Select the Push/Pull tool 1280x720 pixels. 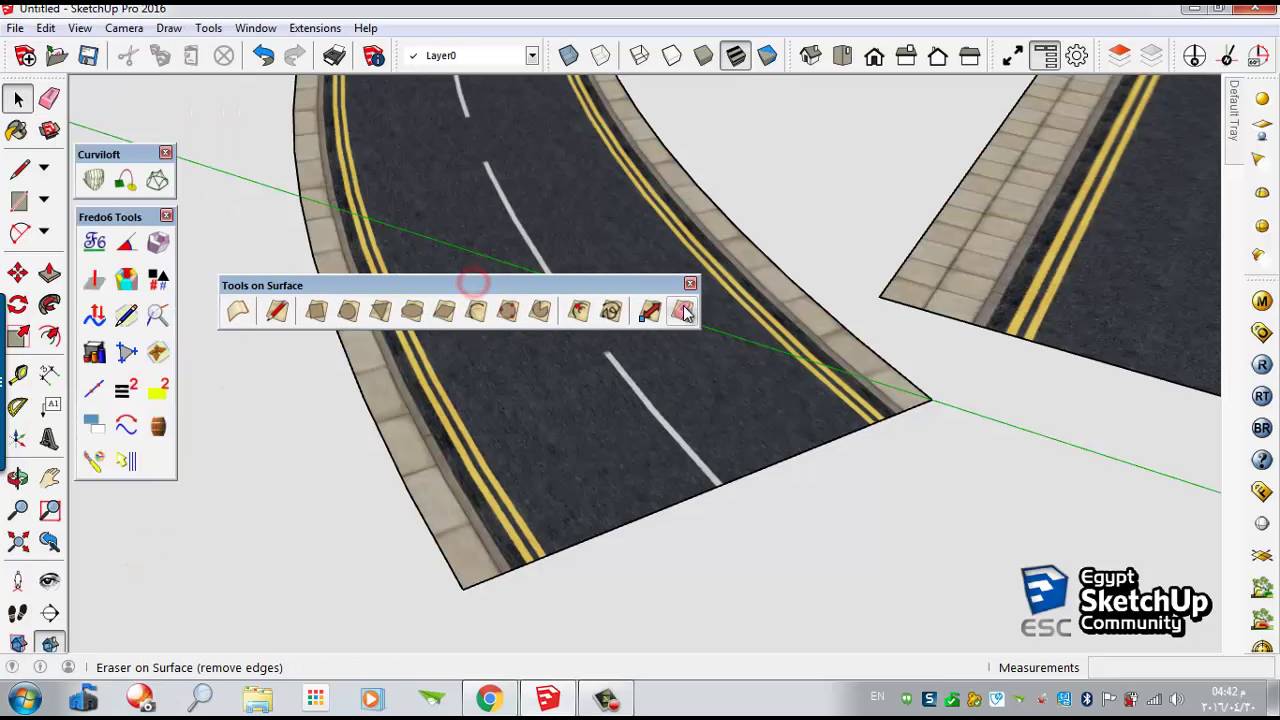(x=49, y=274)
